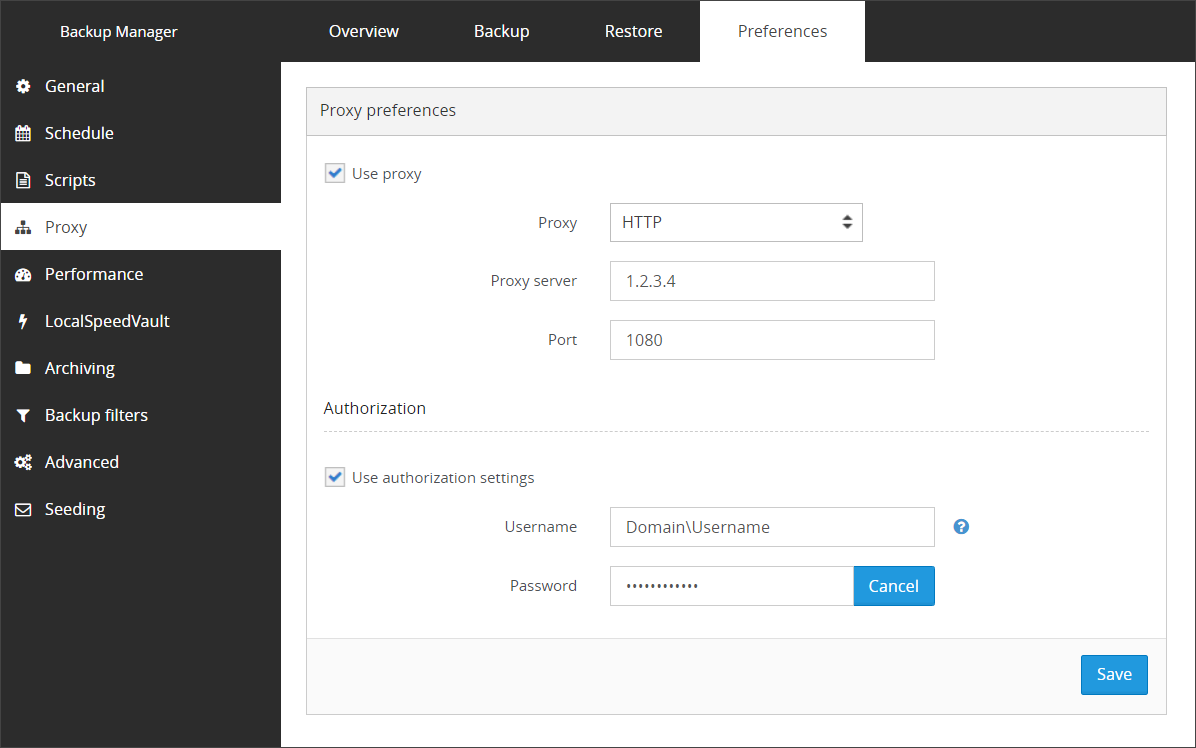Open the Advanced section in sidebar
Viewport: 1196px width, 748px height.
(x=82, y=463)
